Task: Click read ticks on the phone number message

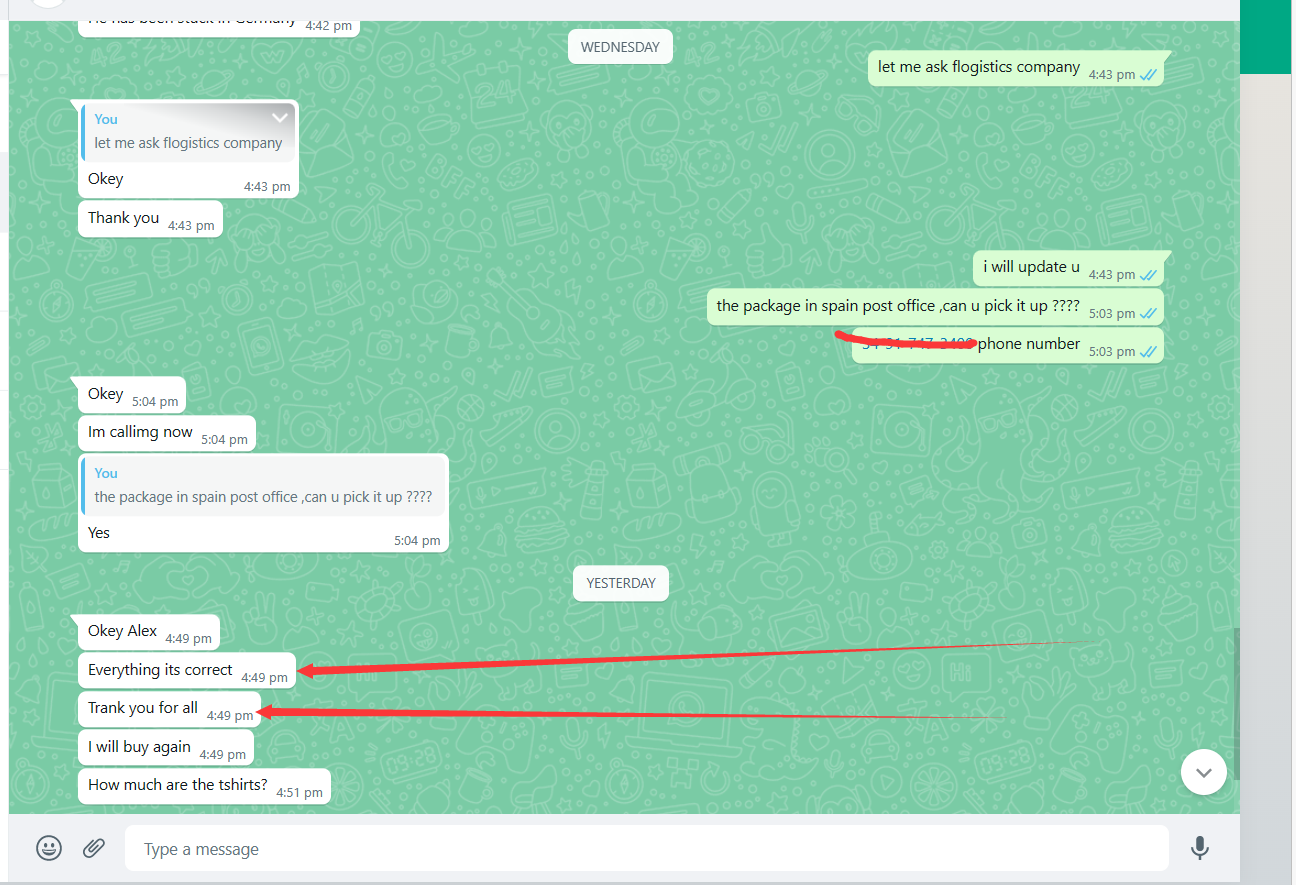Action: tap(1149, 352)
